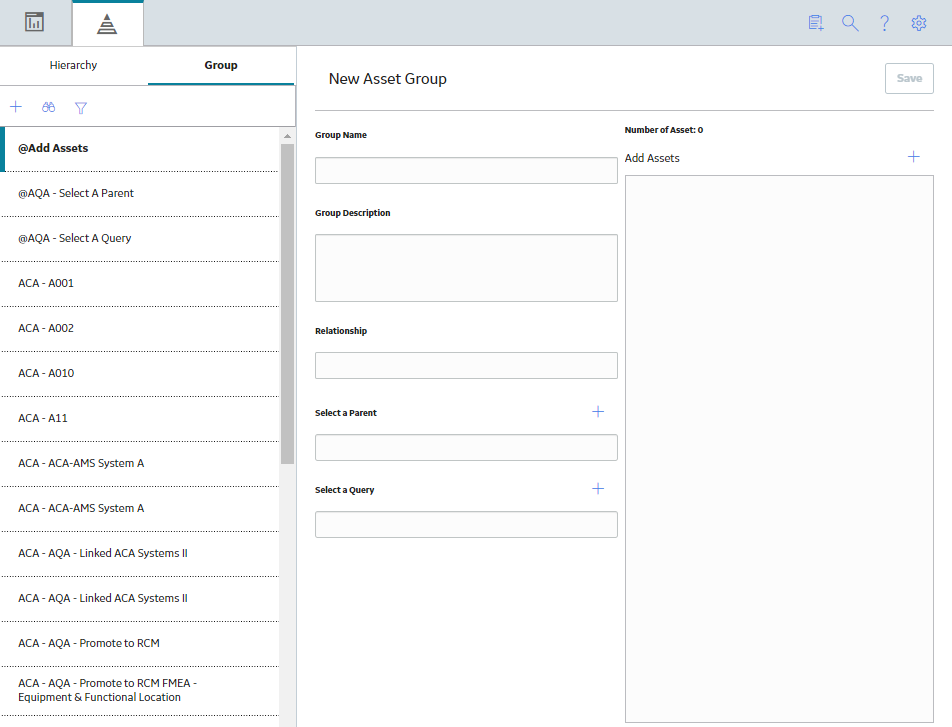Select 'ACA - AQA - Promote to RCM' group
The image size is (952, 727).
[140, 644]
